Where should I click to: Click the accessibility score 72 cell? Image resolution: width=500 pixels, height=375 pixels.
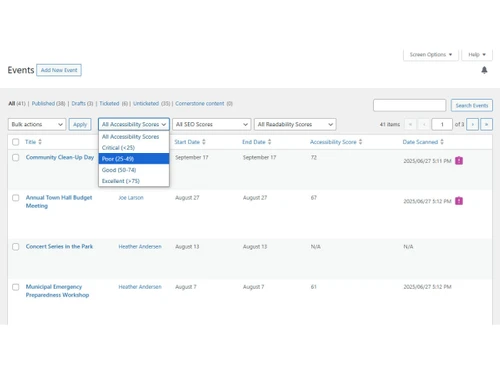pyautogui.click(x=314, y=157)
